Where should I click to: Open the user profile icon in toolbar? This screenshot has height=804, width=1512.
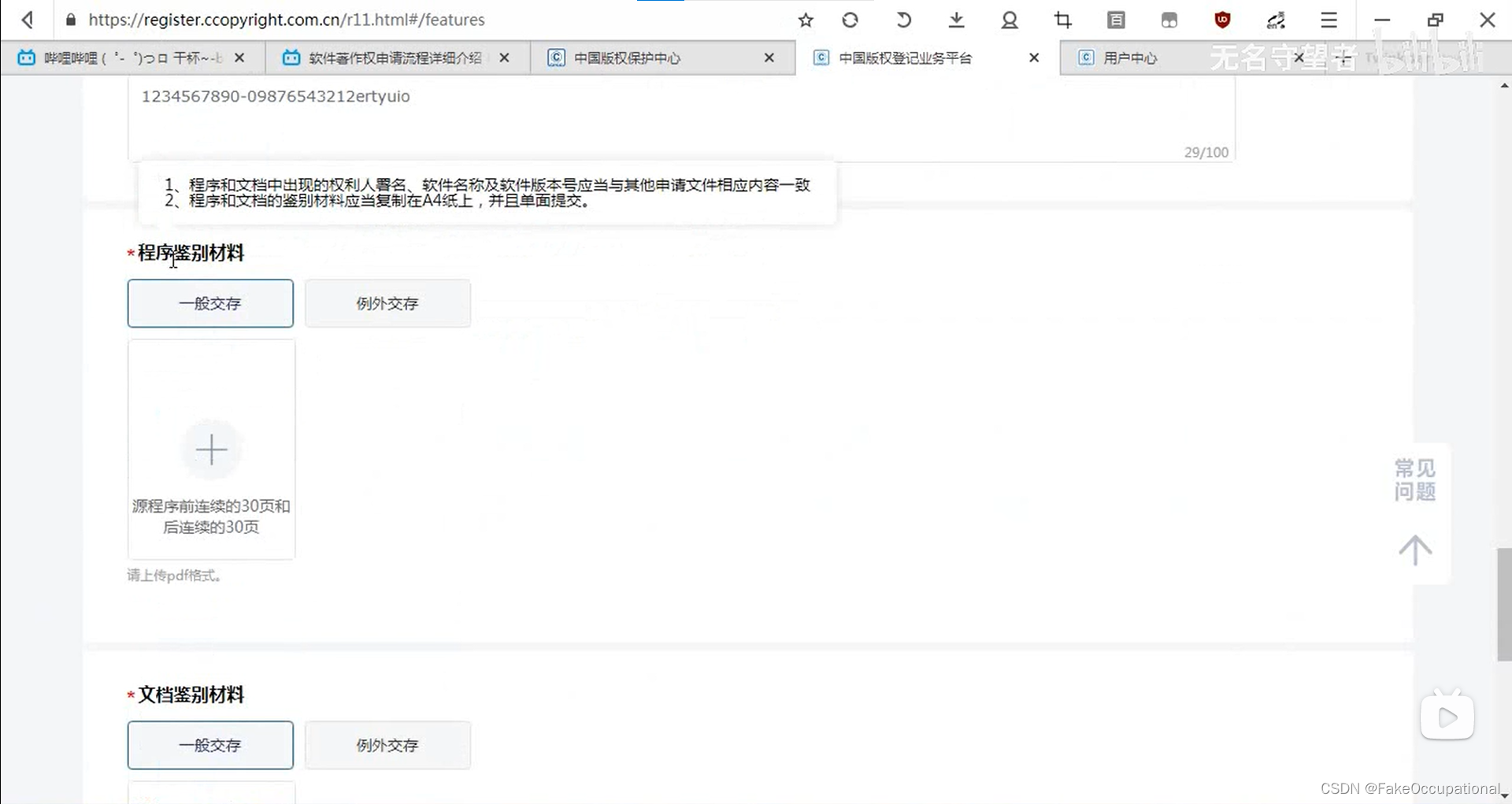click(x=1010, y=20)
